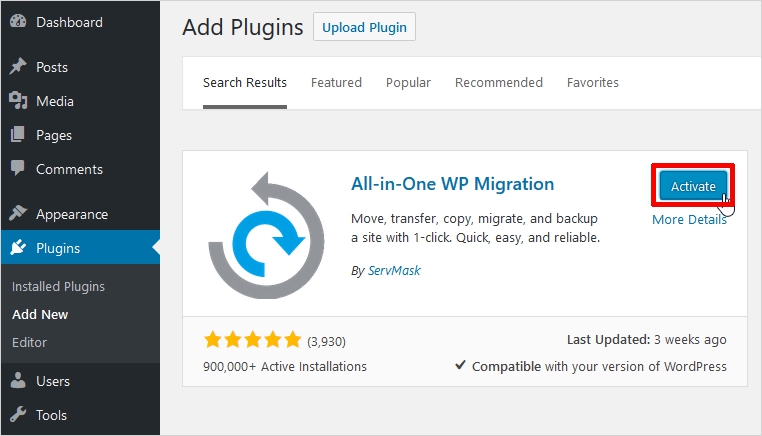The image size is (762, 436).
Task: Click the Dashboard gauge icon
Action: (18, 21)
